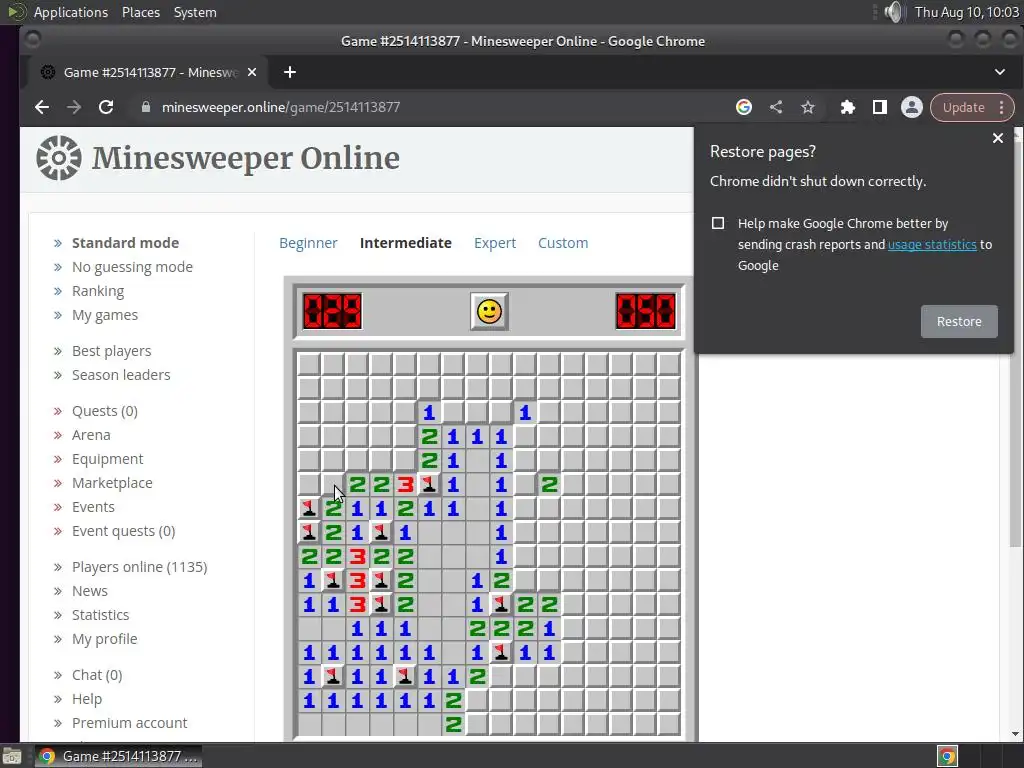Switch to Beginner difficulty
This screenshot has width=1024, height=768.
[x=308, y=243]
